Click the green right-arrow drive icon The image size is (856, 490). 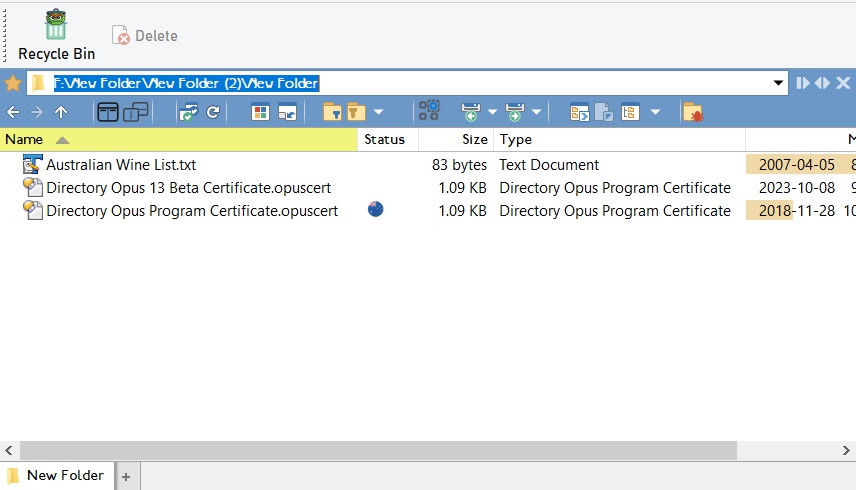point(515,112)
